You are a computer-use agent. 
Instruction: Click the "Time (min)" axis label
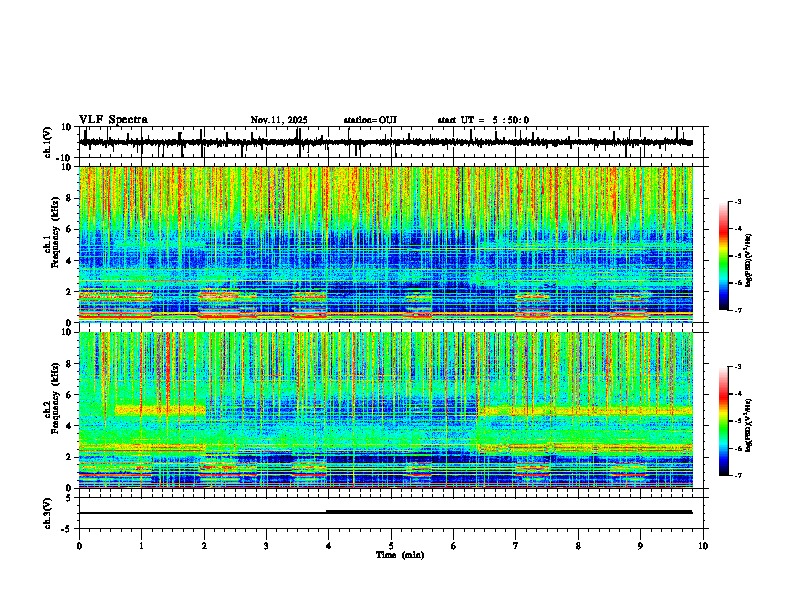[x=400, y=555]
